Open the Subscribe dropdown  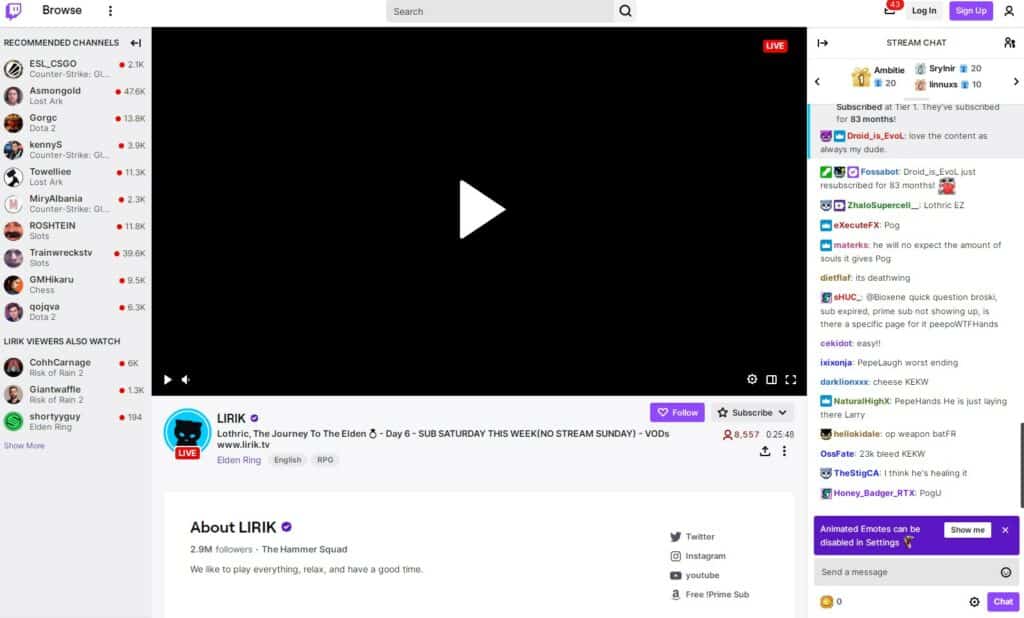click(x=752, y=412)
